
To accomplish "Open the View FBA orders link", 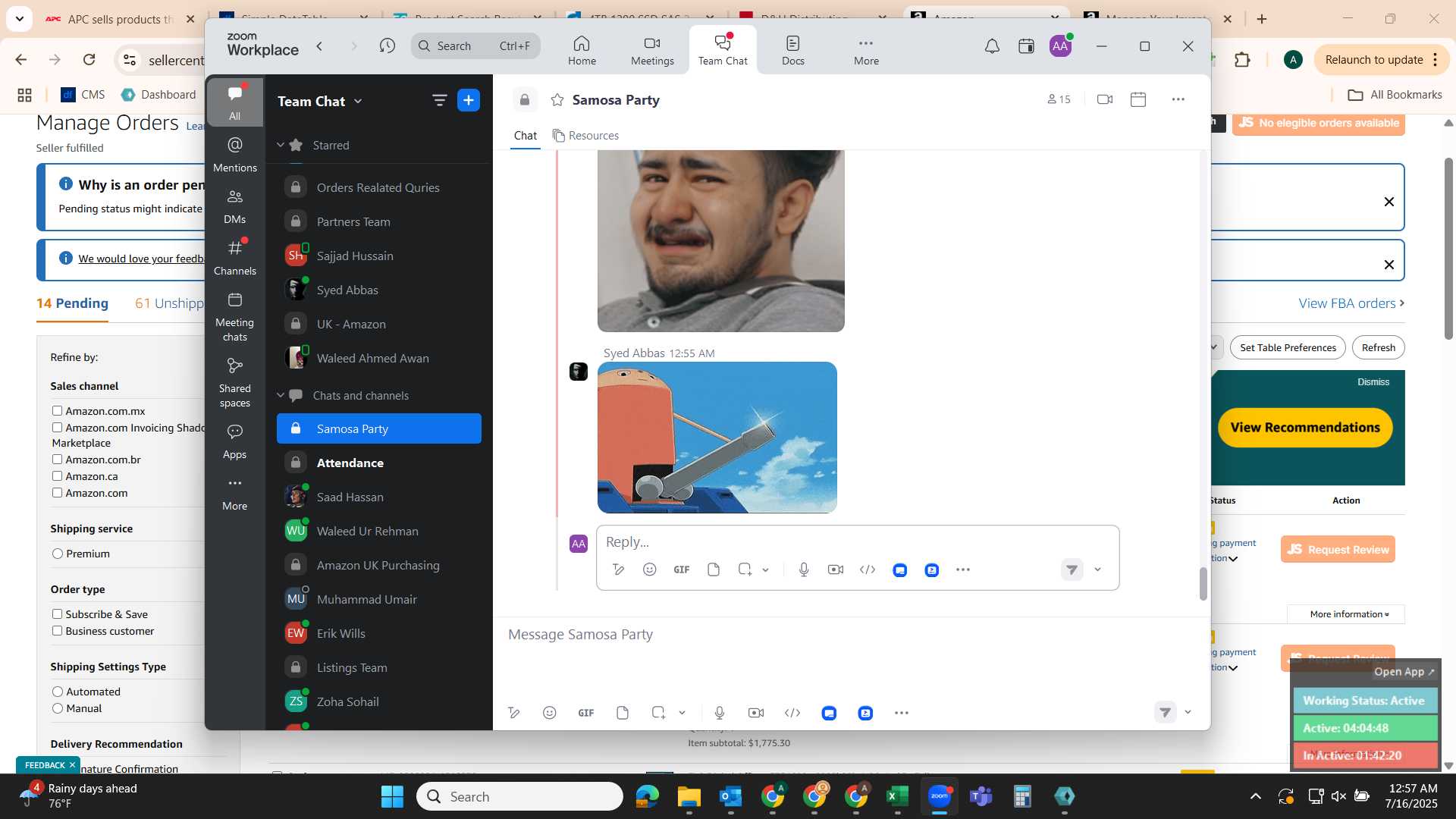I will point(1351,303).
